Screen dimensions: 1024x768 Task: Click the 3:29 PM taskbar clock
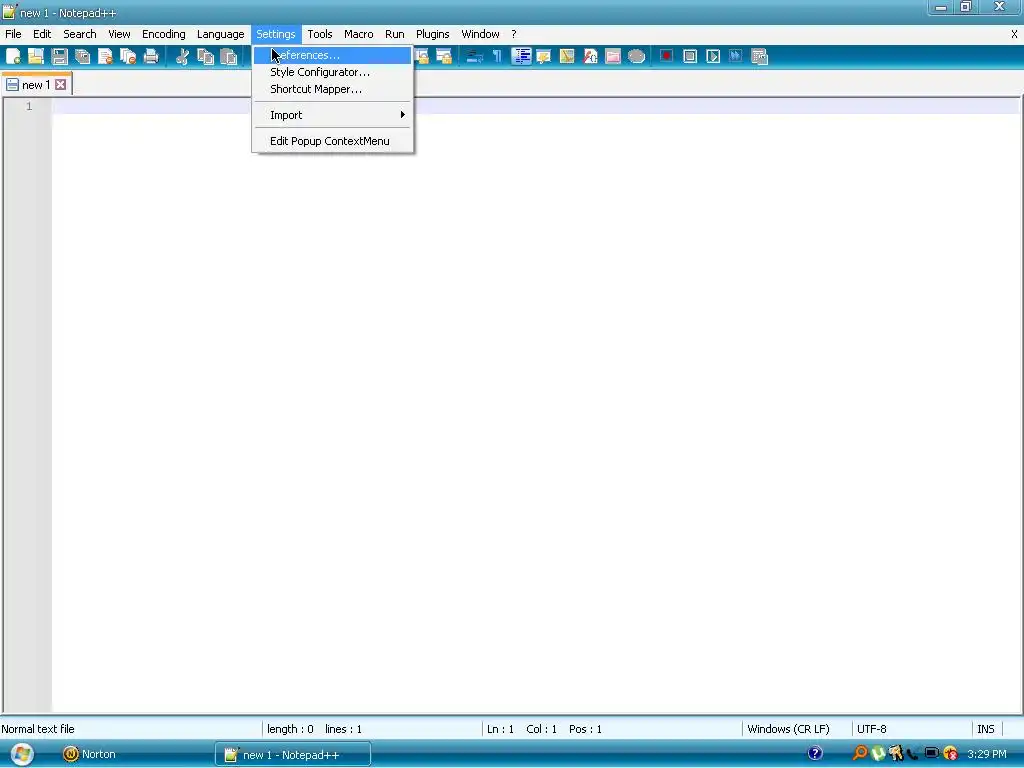pos(987,754)
